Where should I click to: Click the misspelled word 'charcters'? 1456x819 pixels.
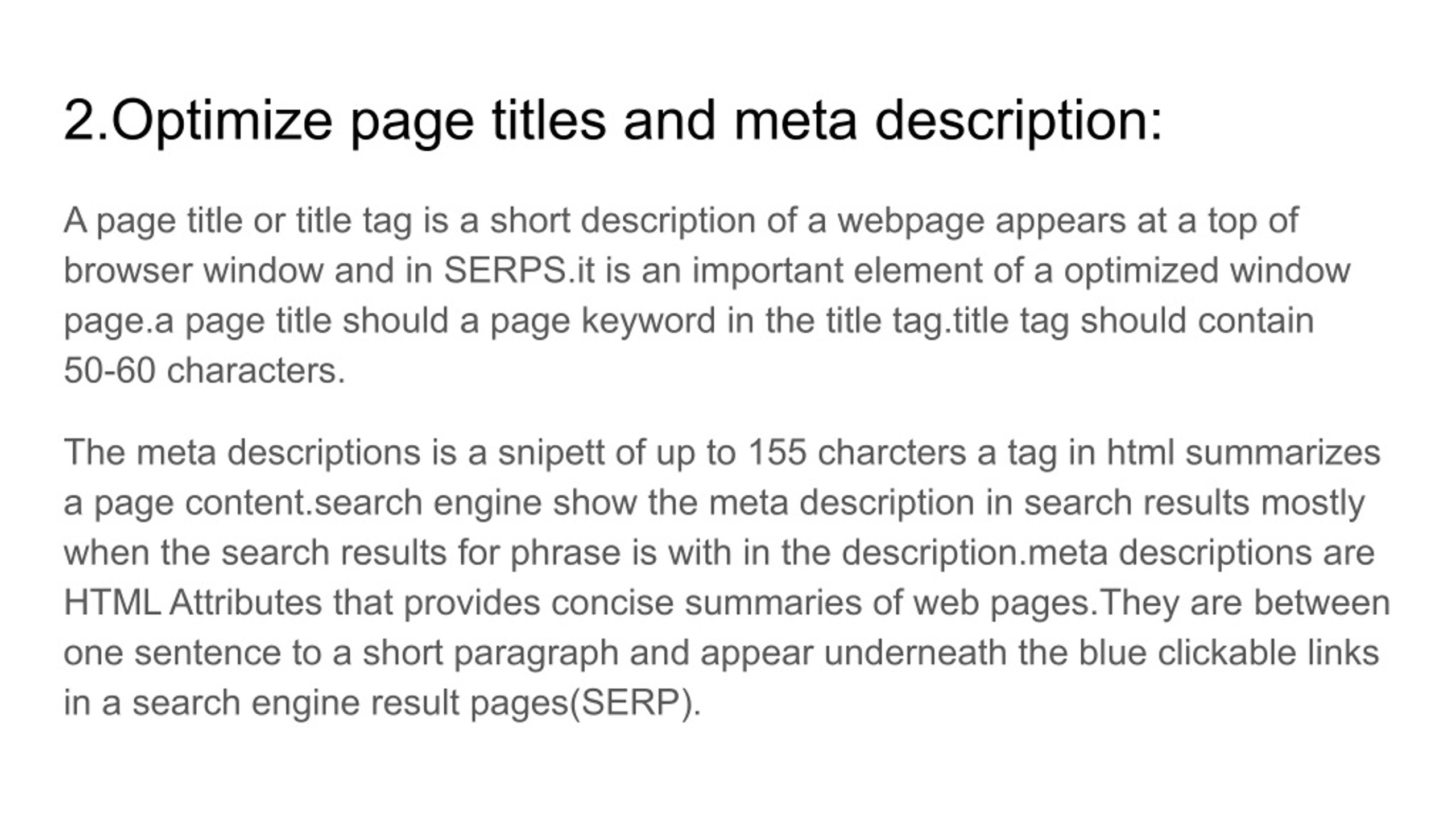tap(892, 453)
